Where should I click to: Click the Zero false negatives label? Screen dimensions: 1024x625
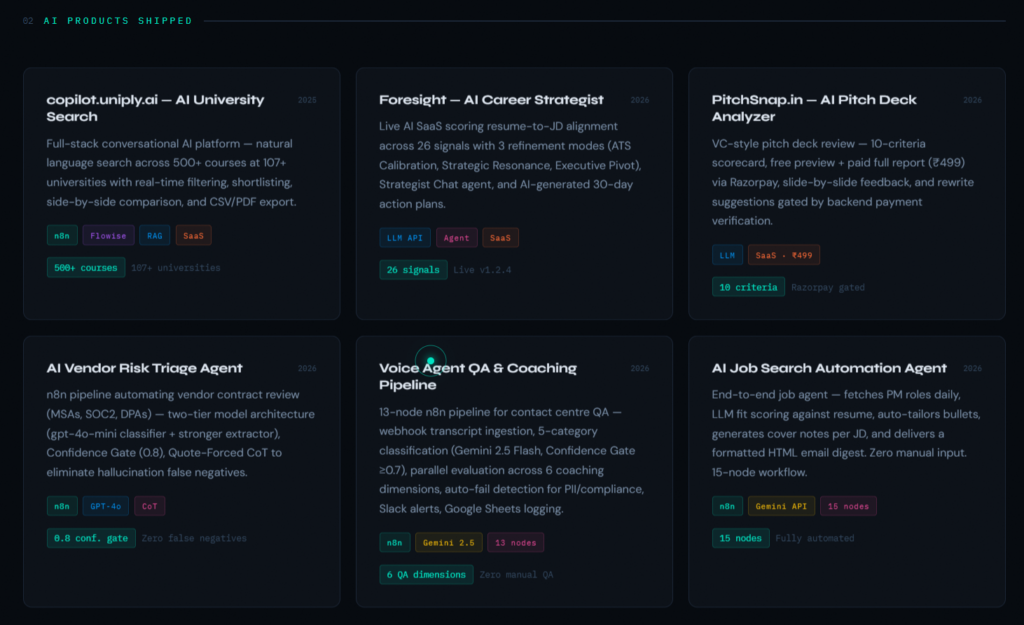pos(194,538)
